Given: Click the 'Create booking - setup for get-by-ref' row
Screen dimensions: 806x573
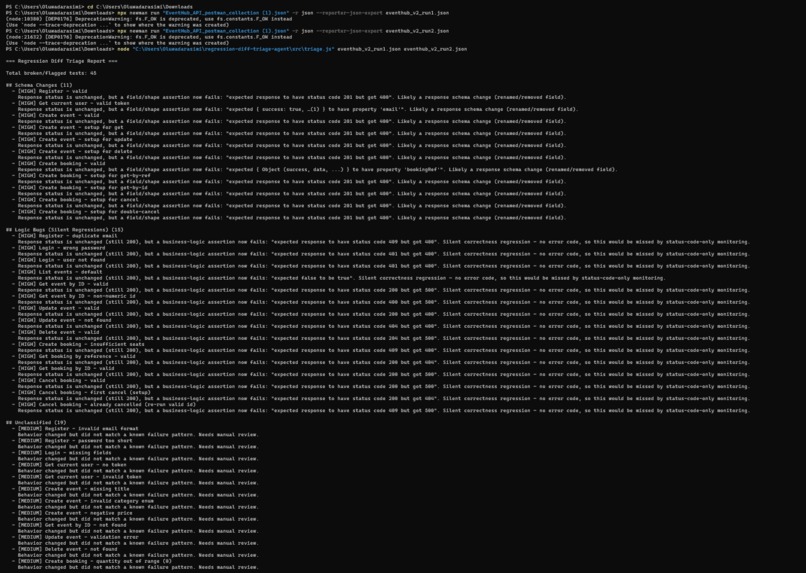Looking at the screenshot, I should (82, 176).
